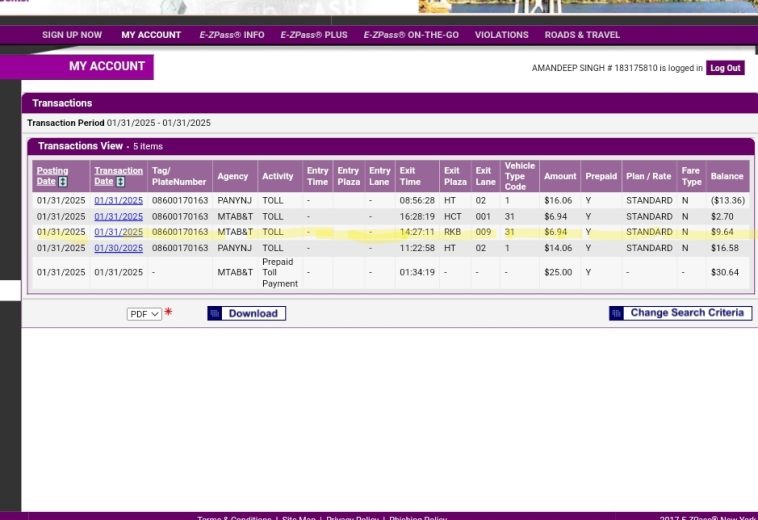
Task: Open the PDF format dropdown
Action: coord(144,314)
